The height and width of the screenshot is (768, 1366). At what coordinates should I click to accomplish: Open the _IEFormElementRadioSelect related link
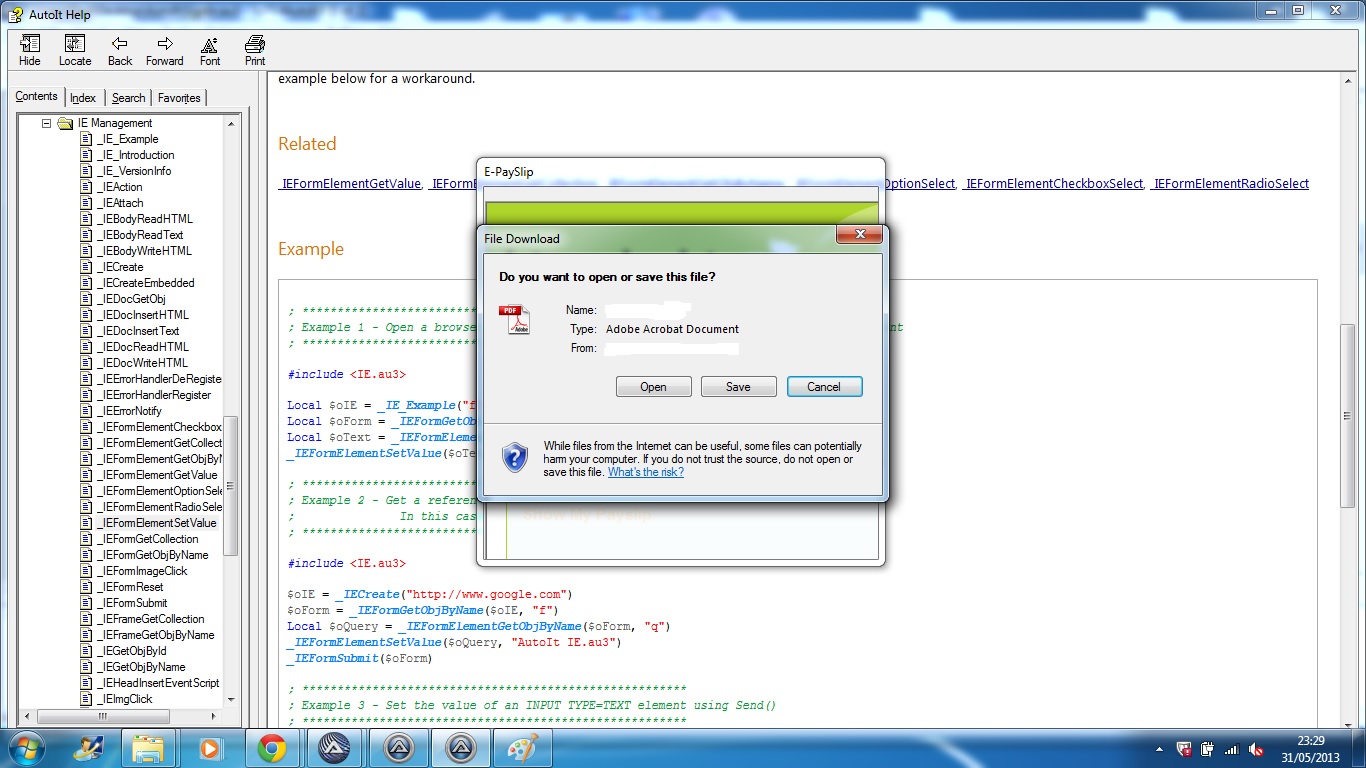tap(1230, 184)
